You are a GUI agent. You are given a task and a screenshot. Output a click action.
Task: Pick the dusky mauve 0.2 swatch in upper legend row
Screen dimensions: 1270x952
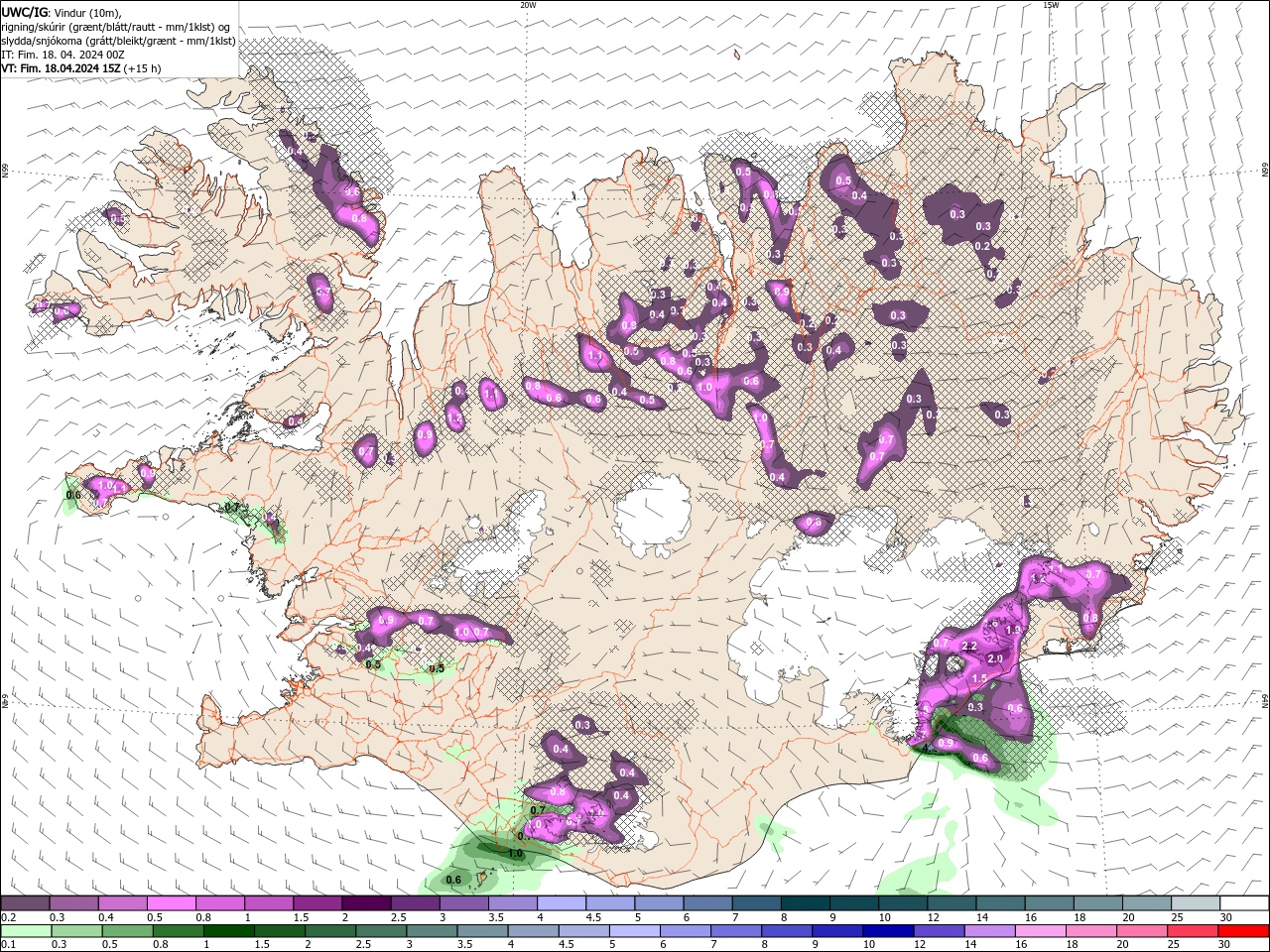(26, 903)
